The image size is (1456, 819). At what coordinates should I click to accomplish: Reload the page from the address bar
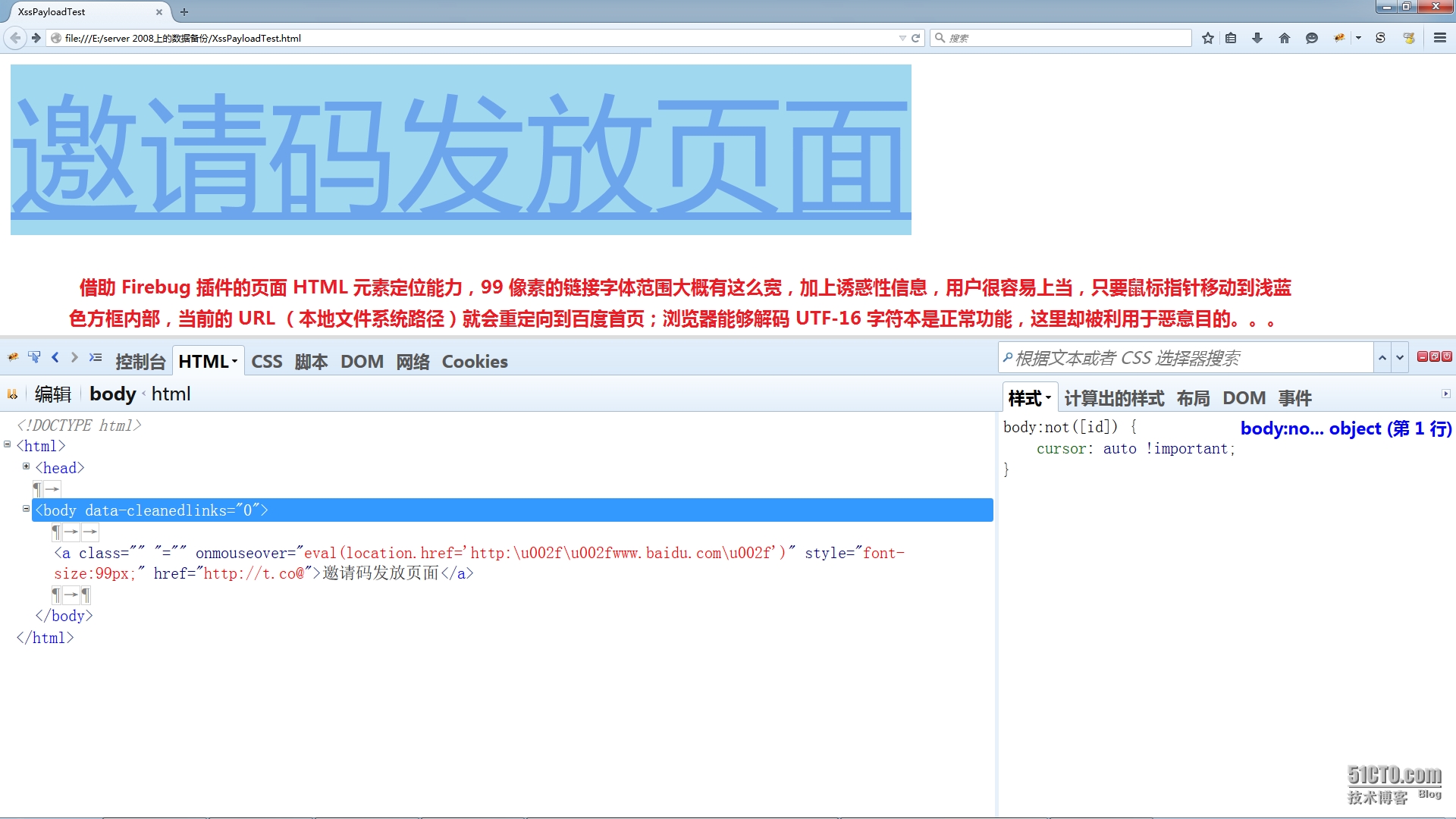point(915,38)
